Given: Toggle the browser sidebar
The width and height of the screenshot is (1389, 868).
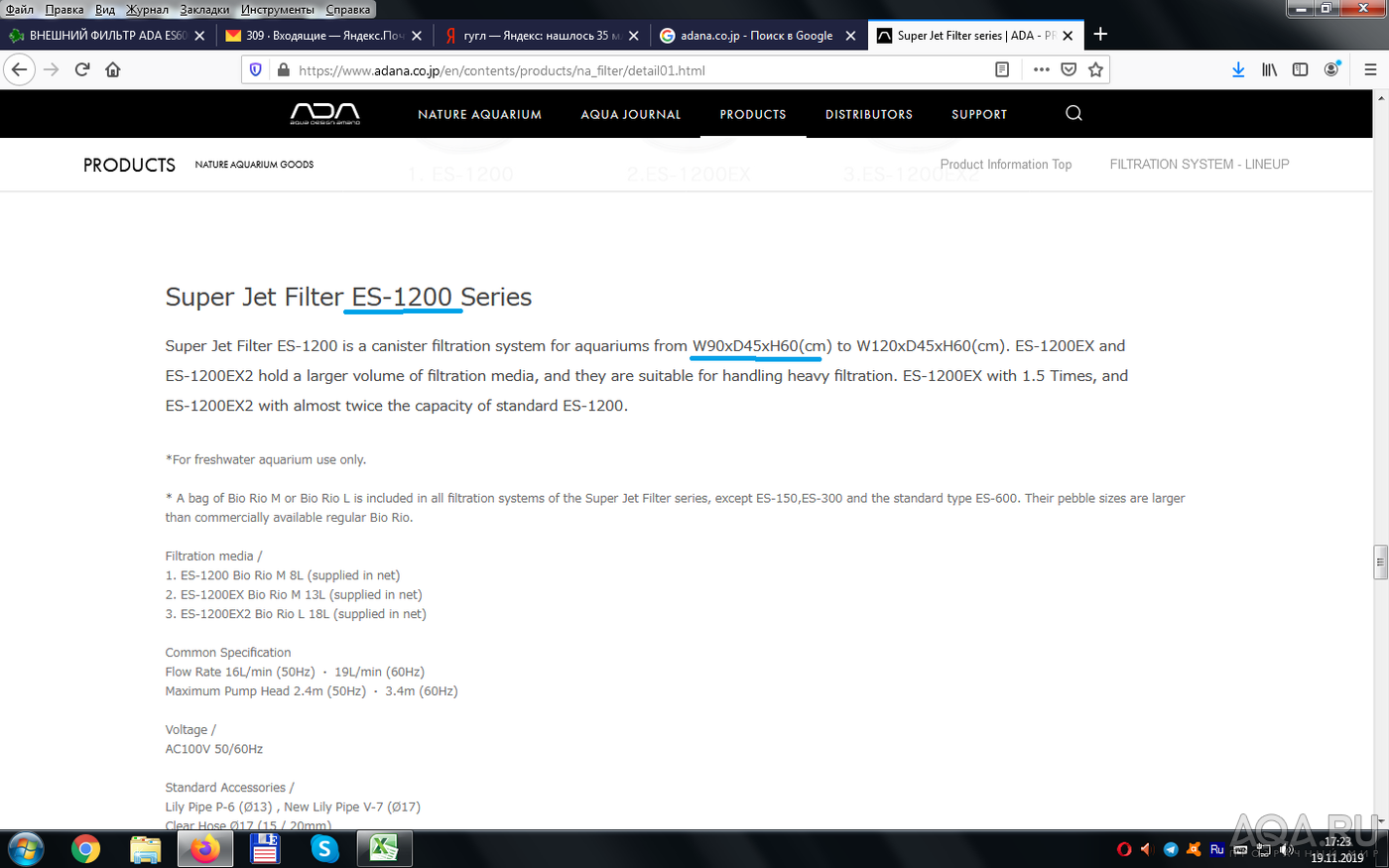Looking at the screenshot, I should (1300, 69).
